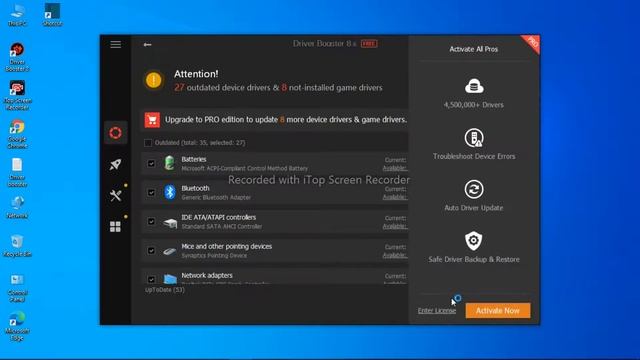Click Available link in Batteries row
Image resolution: width=640 pixels, height=360 pixels.
(x=395, y=168)
